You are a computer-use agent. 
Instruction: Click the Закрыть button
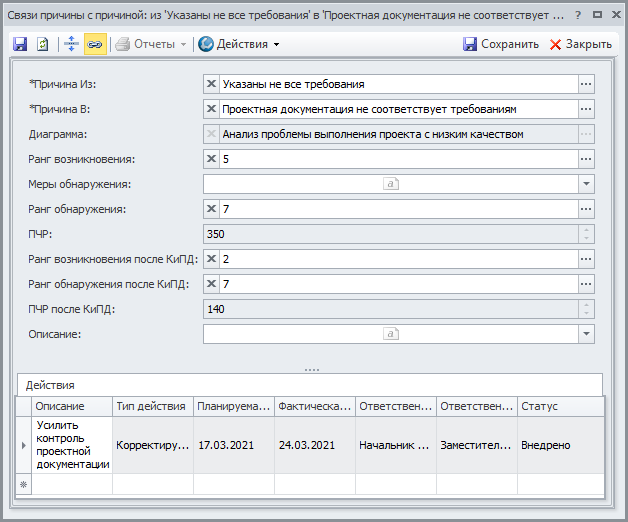(580, 44)
